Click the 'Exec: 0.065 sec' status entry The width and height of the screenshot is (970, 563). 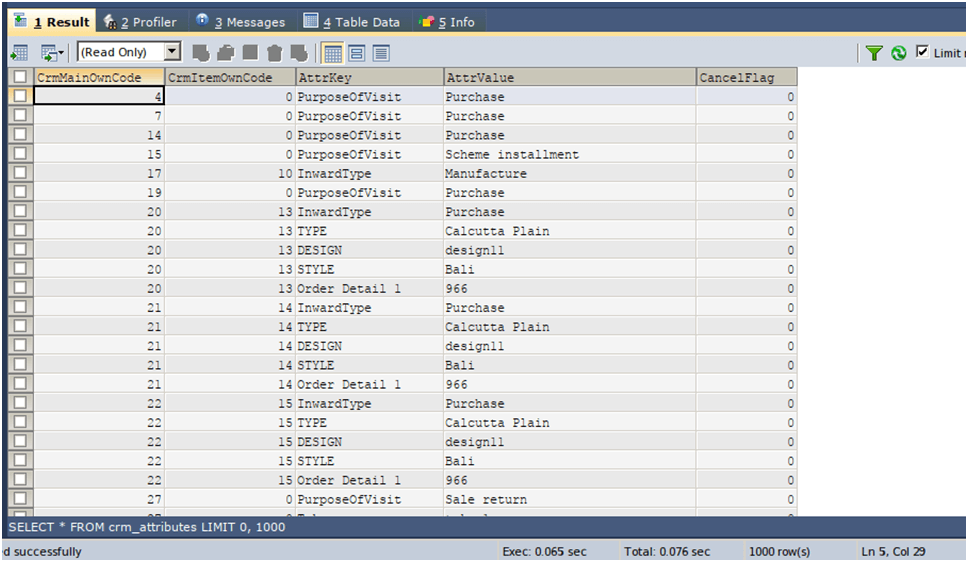point(544,551)
